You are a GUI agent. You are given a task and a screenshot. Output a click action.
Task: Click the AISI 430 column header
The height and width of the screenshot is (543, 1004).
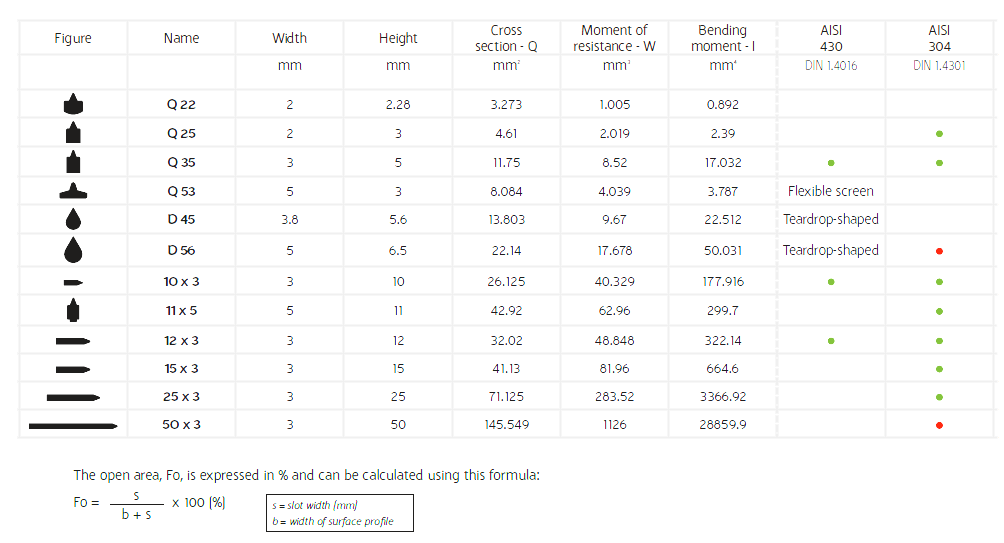point(830,38)
